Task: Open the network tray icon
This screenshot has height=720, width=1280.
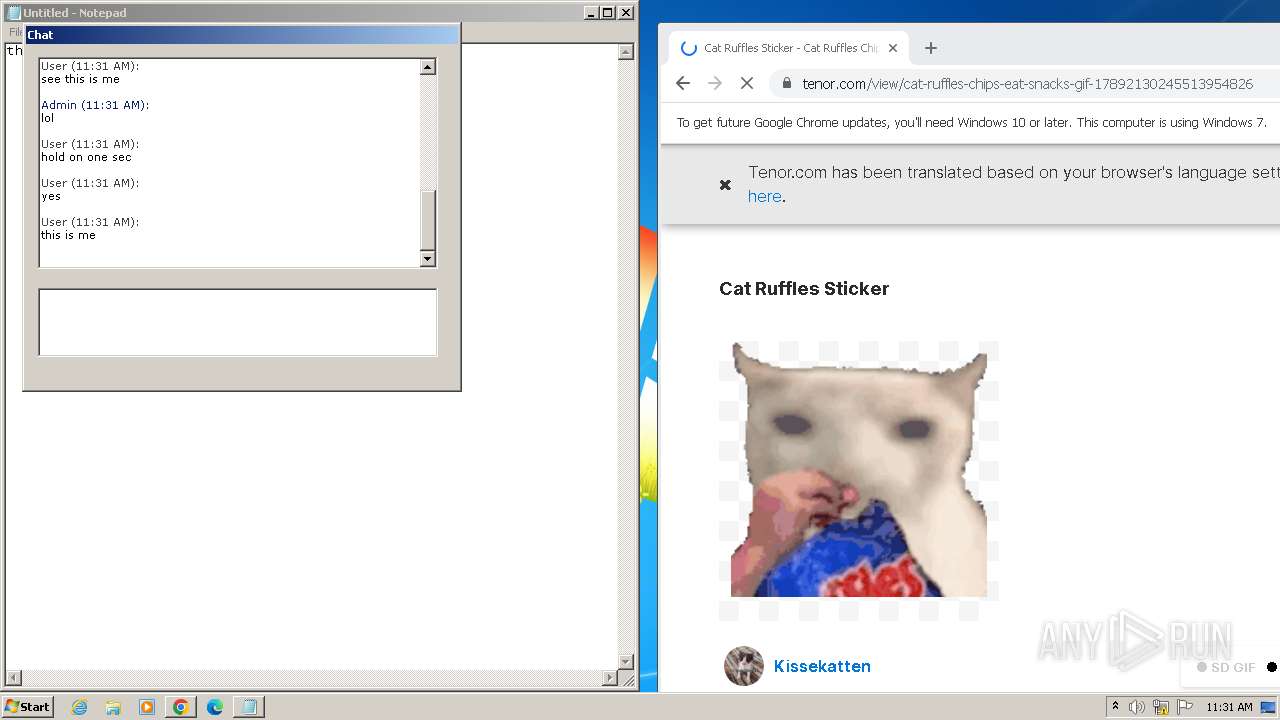Action: tap(1161, 707)
